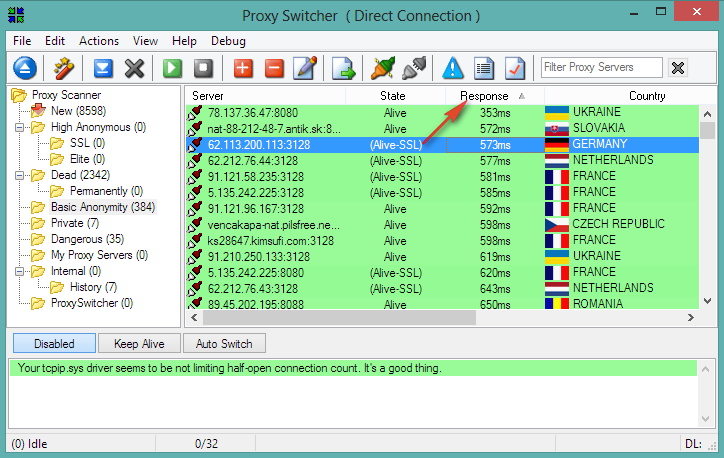Click the server list horizontal scrollbar thumb
724x458 pixels.
[x=339, y=318]
